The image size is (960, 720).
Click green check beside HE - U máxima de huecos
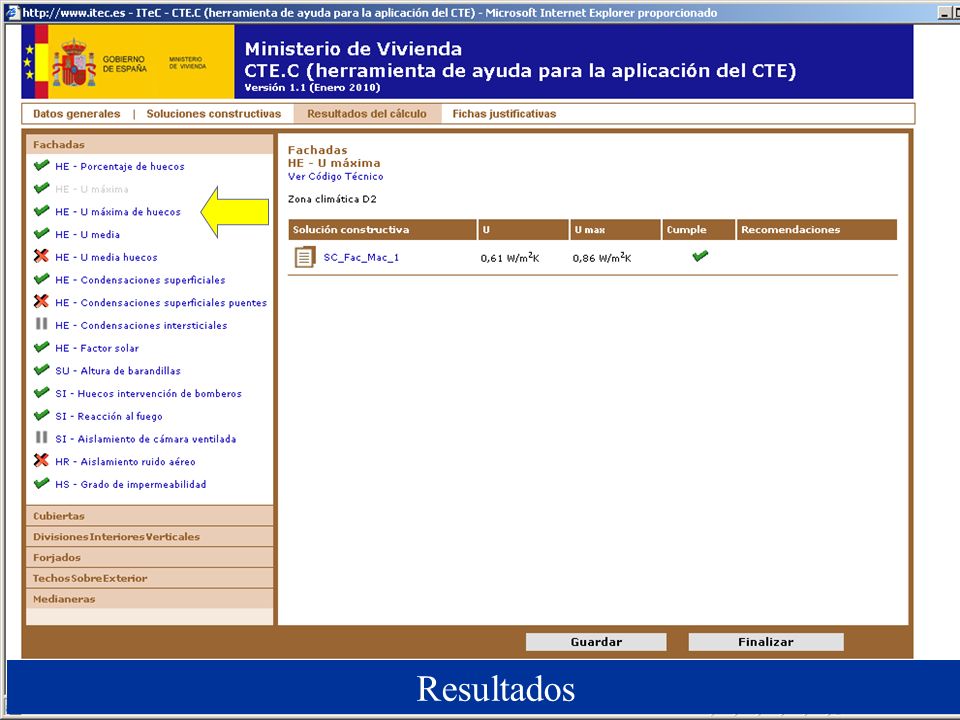pyautogui.click(x=42, y=211)
